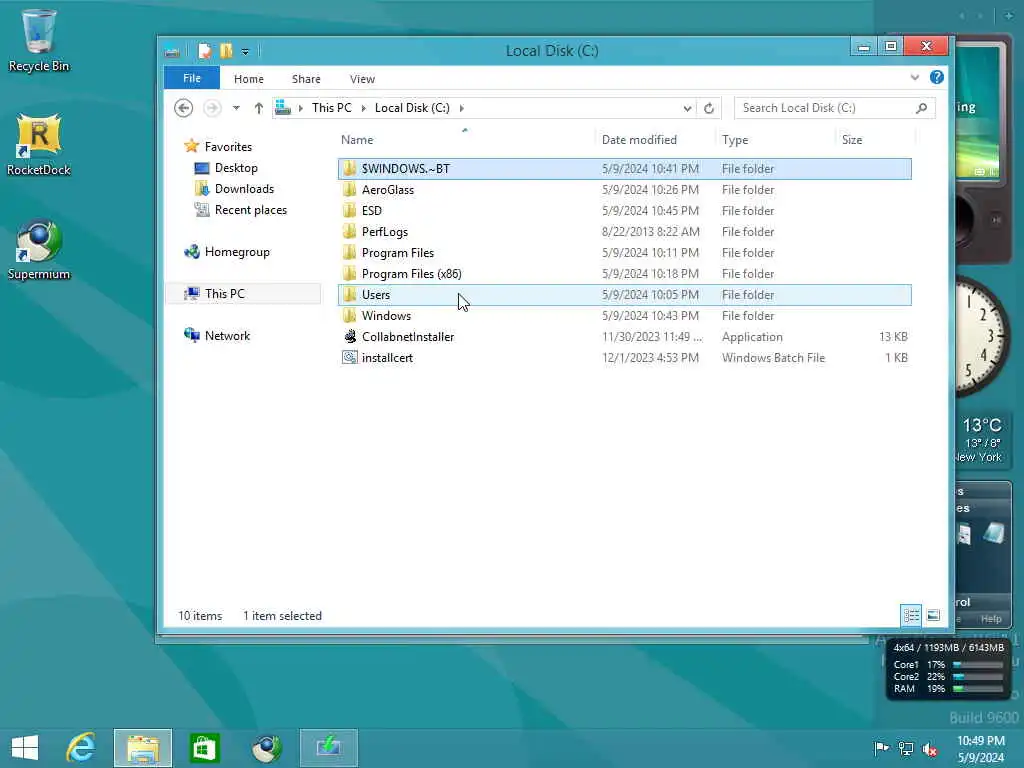The height and width of the screenshot is (768, 1024).
Task: Open Explorer Help question mark icon
Action: [936, 77]
